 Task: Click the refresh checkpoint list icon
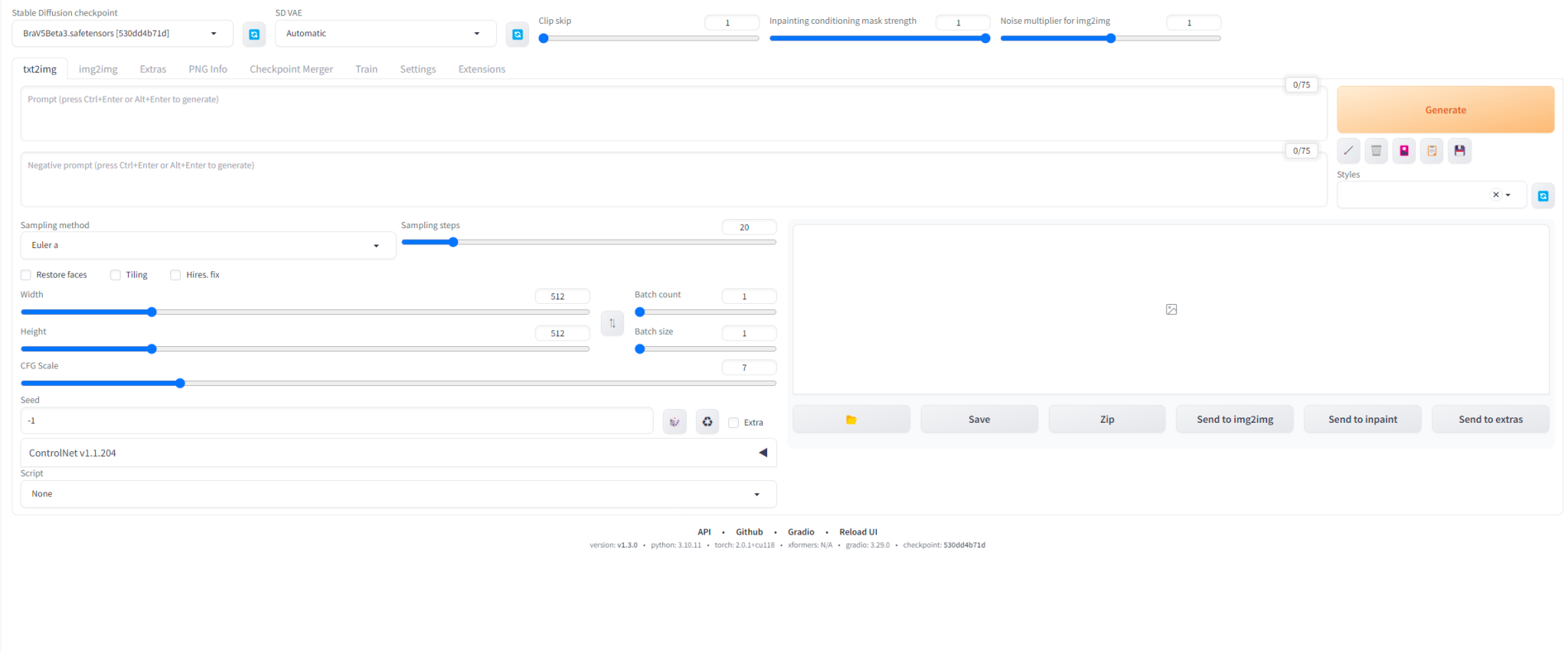click(x=254, y=34)
